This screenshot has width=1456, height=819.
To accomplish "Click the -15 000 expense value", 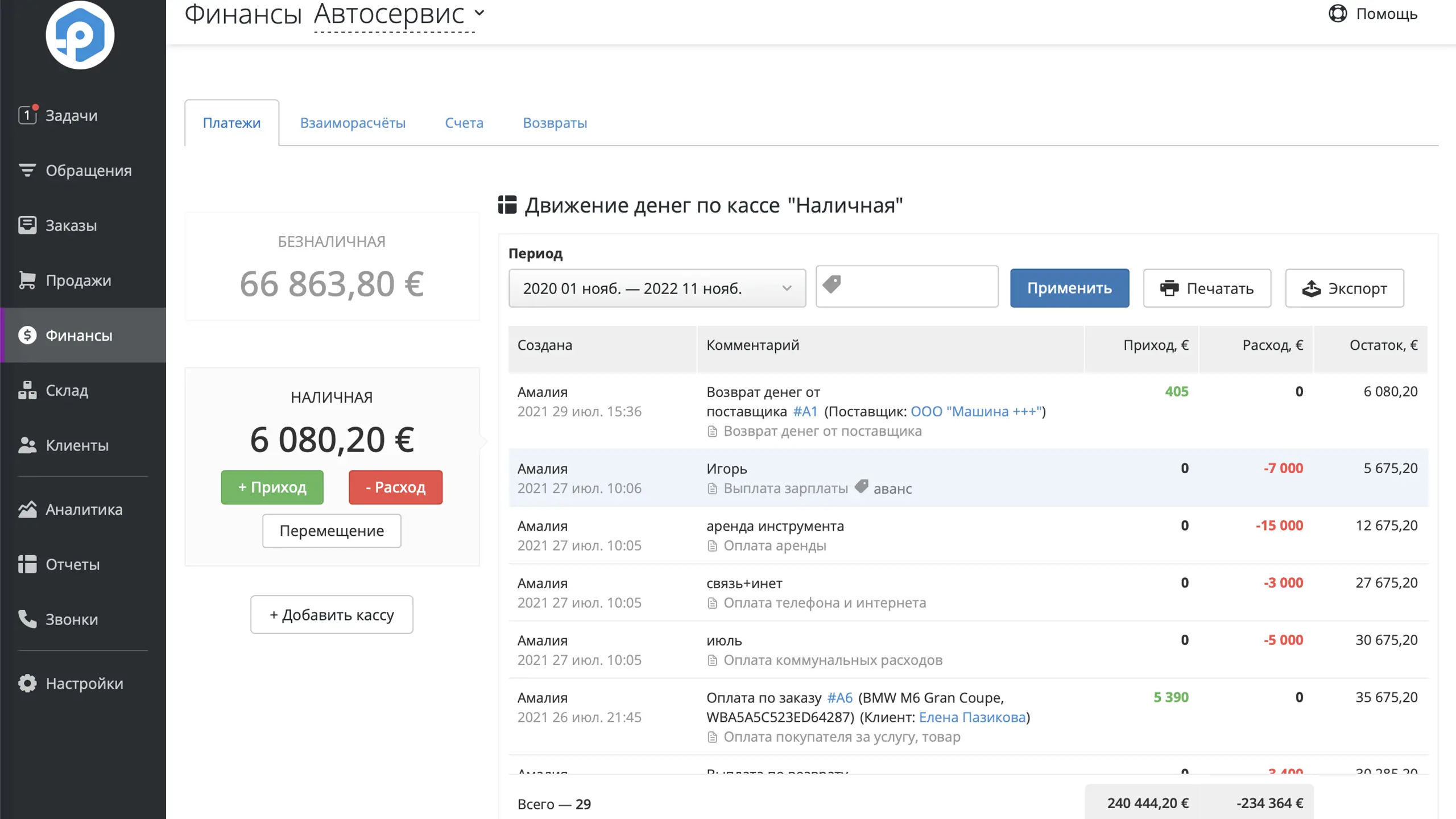I will pyautogui.click(x=1279, y=526).
